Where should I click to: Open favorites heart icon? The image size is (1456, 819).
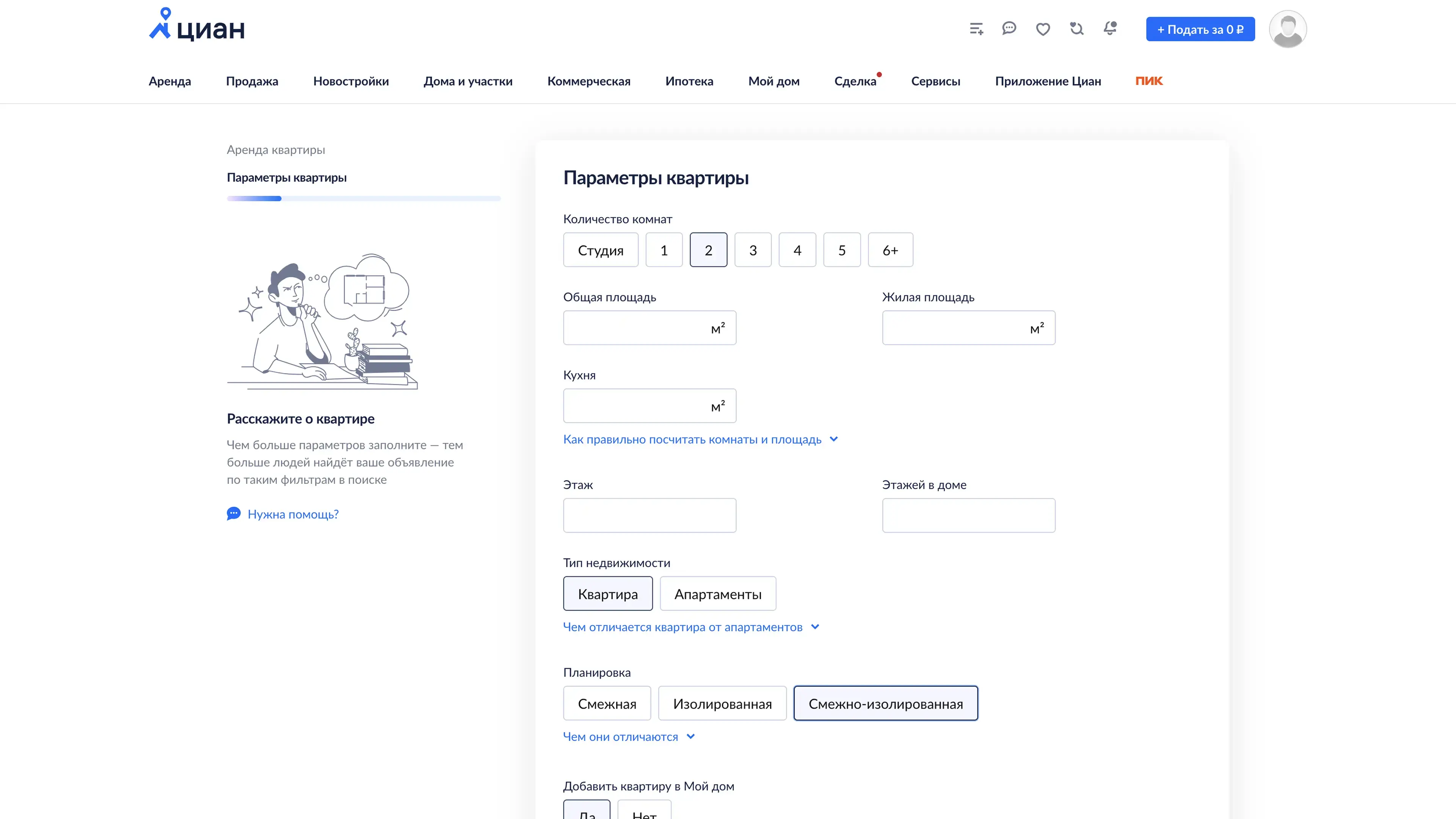pos(1043,30)
